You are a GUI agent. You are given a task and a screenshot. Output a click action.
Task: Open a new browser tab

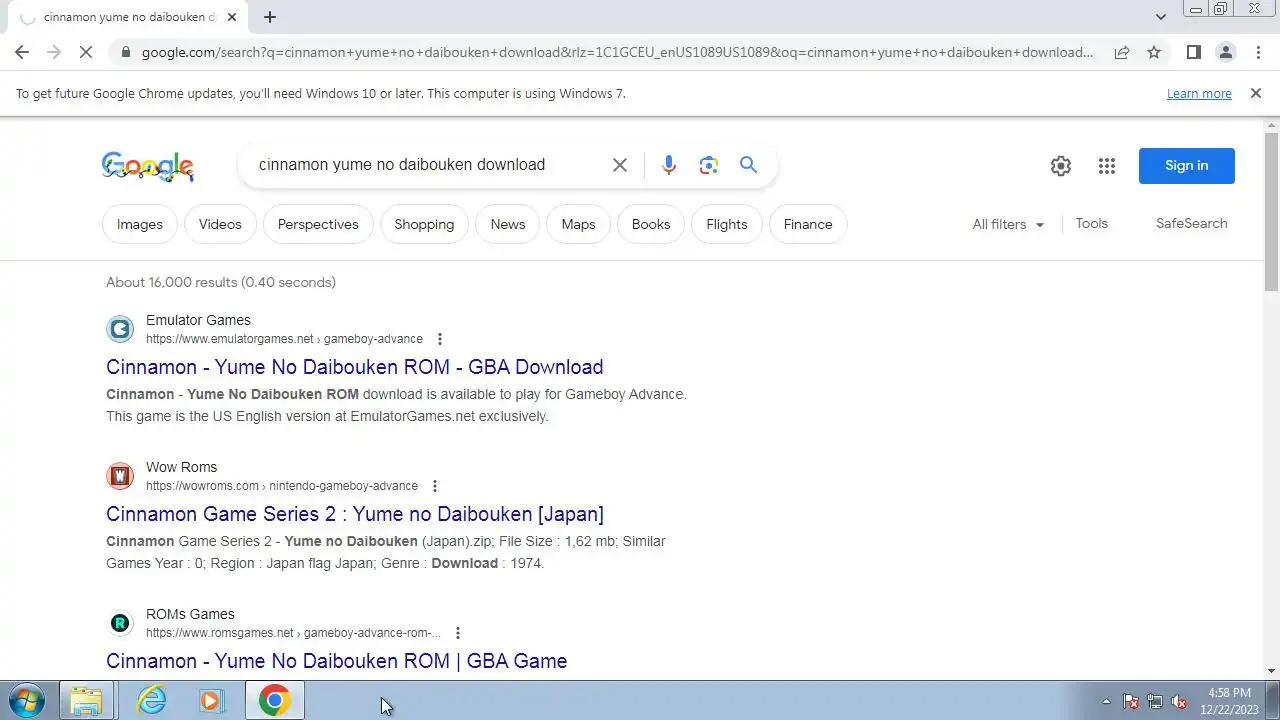coord(269,17)
